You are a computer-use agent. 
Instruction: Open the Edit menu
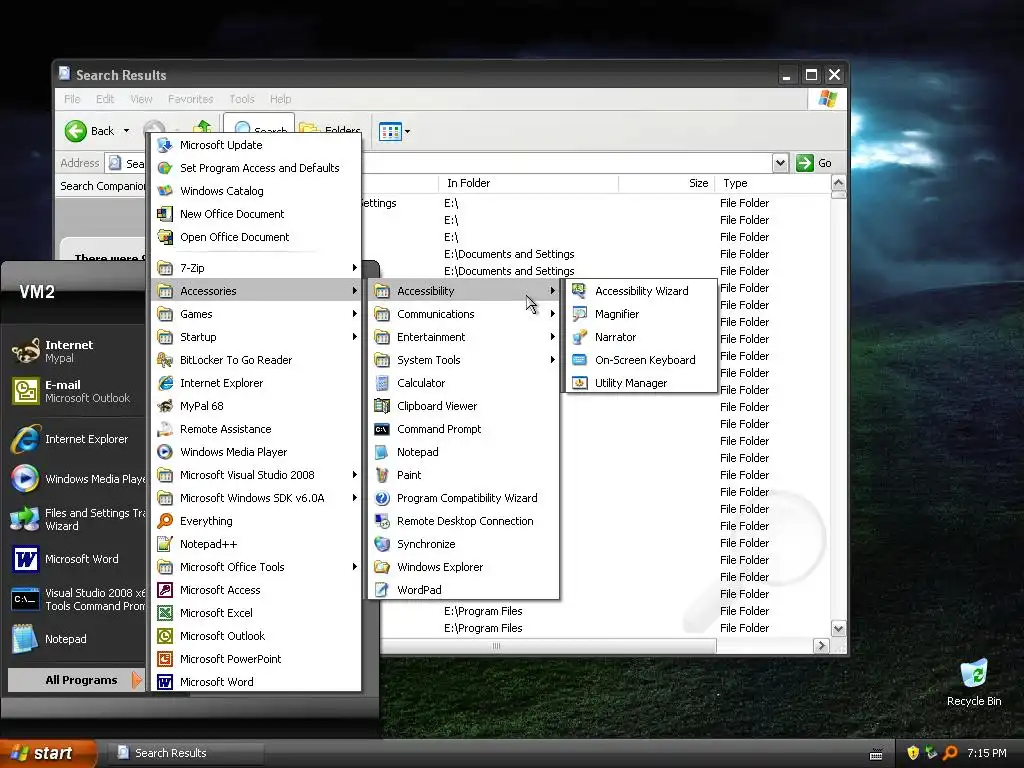click(105, 99)
